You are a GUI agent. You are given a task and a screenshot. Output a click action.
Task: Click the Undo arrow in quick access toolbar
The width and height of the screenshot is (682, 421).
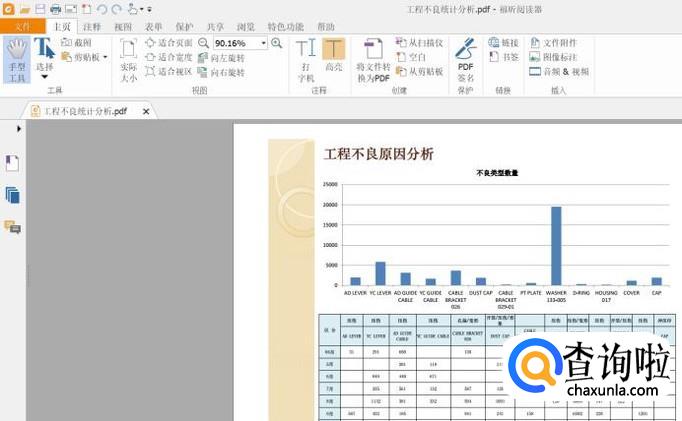(x=102, y=9)
